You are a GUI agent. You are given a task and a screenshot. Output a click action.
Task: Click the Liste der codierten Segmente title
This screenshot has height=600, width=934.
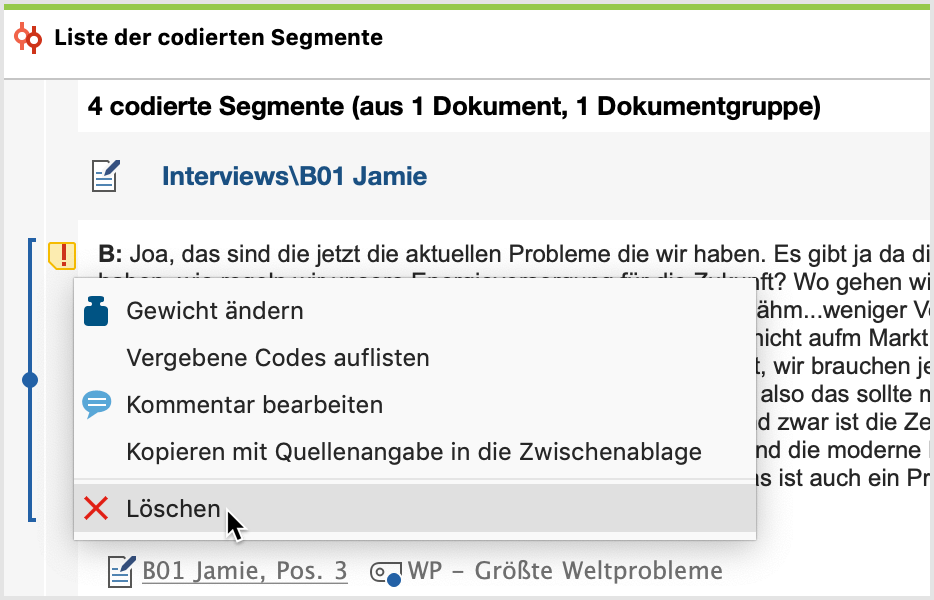(x=219, y=38)
